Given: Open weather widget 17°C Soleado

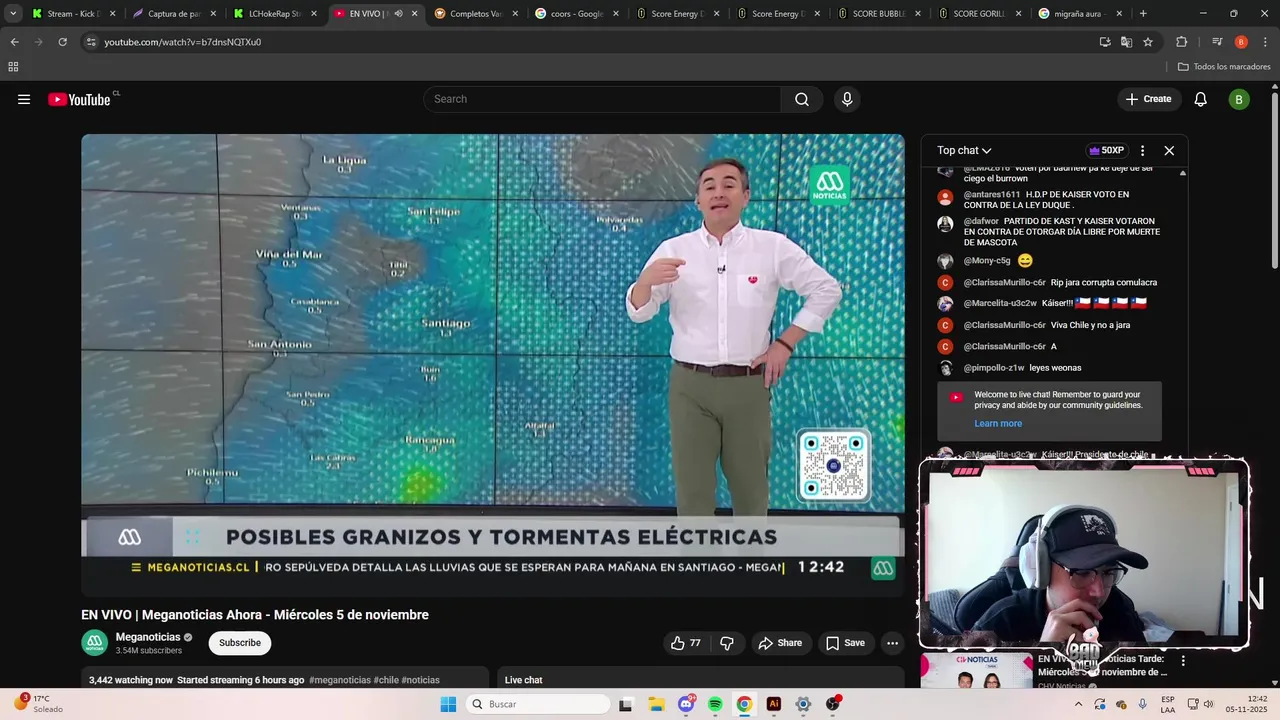Looking at the screenshot, I should [40, 704].
